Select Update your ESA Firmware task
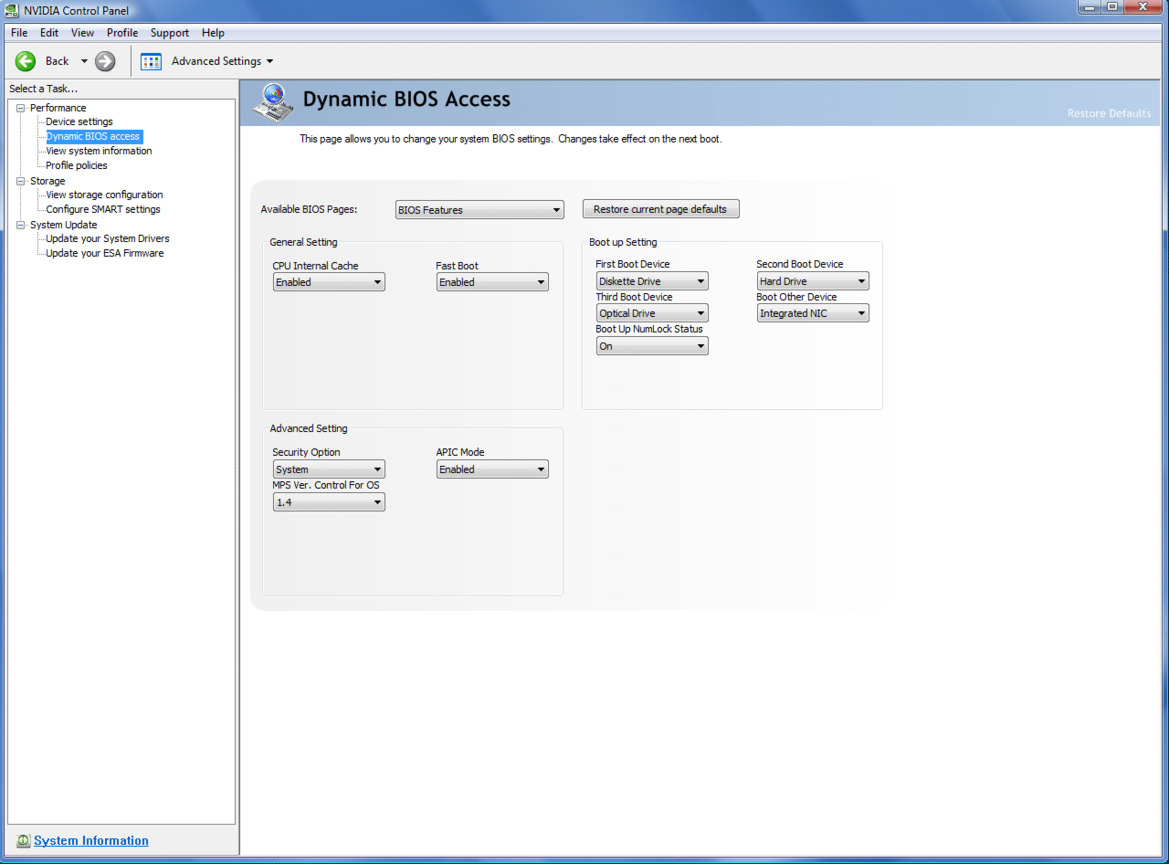The image size is (1169, 864). (104, 253)
